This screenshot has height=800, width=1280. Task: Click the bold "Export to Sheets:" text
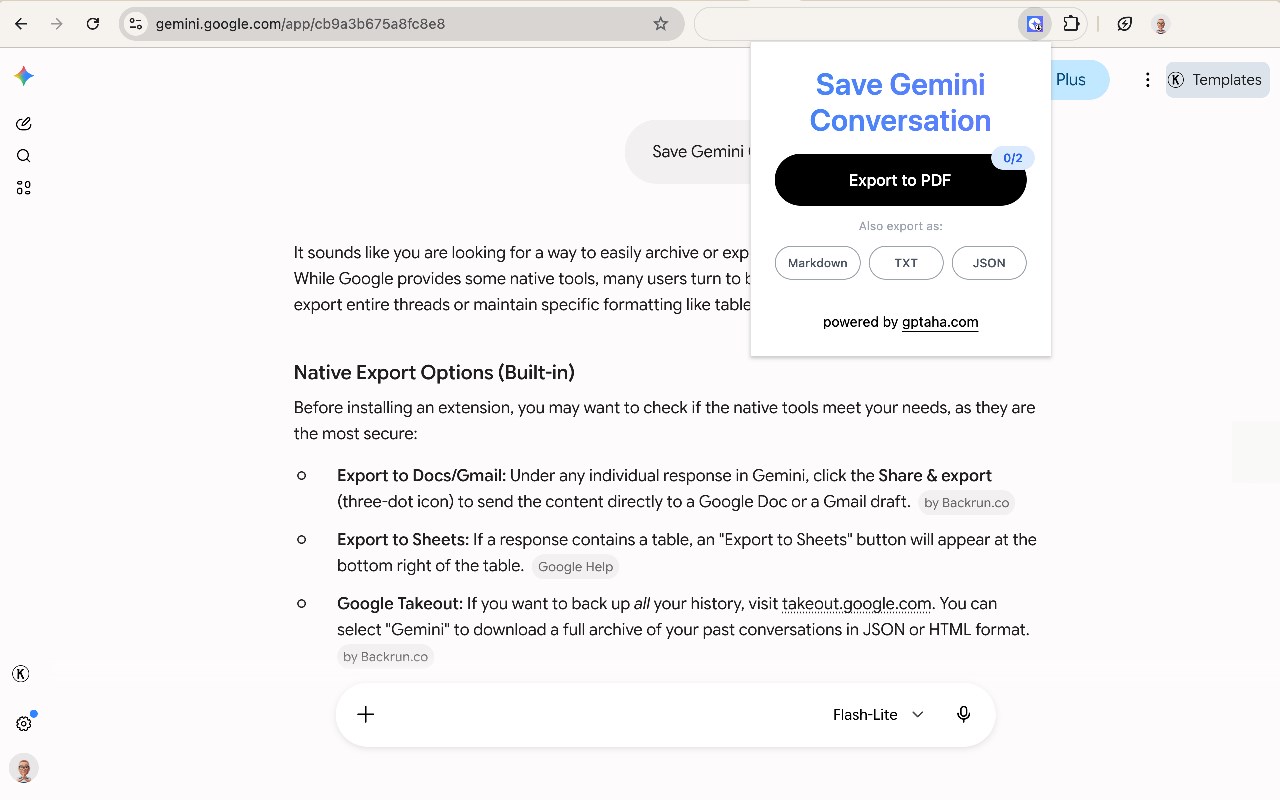(x=403, y=540)
